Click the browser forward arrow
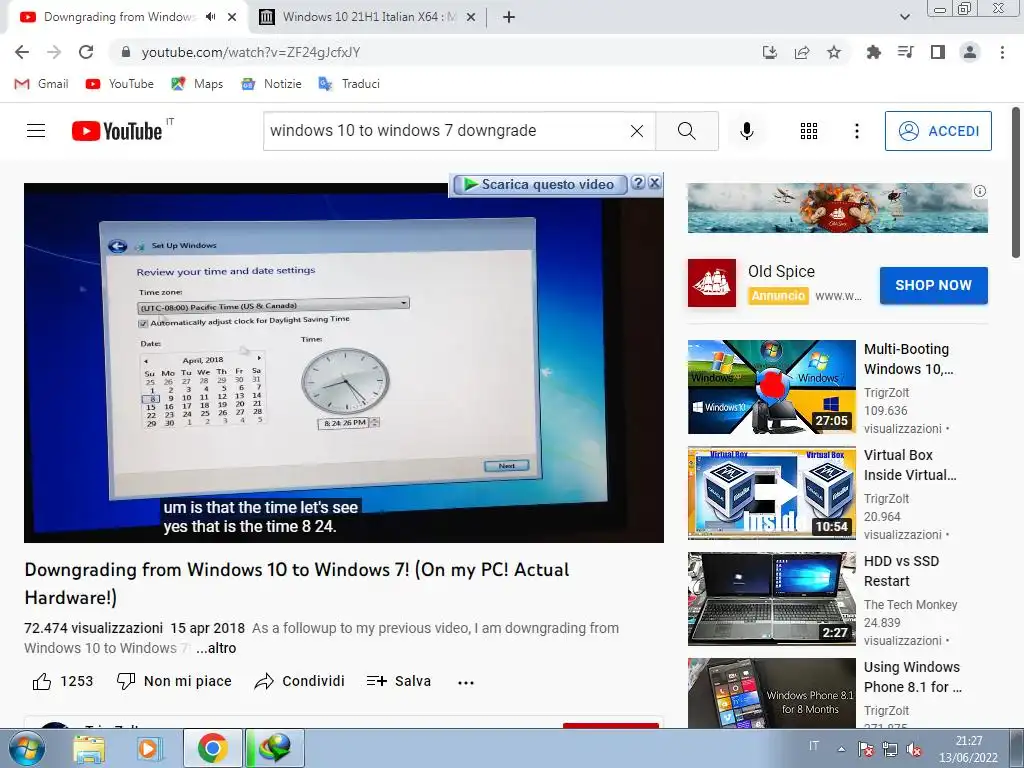Viewport: 1024px width, 768px height. pos(54,52)
